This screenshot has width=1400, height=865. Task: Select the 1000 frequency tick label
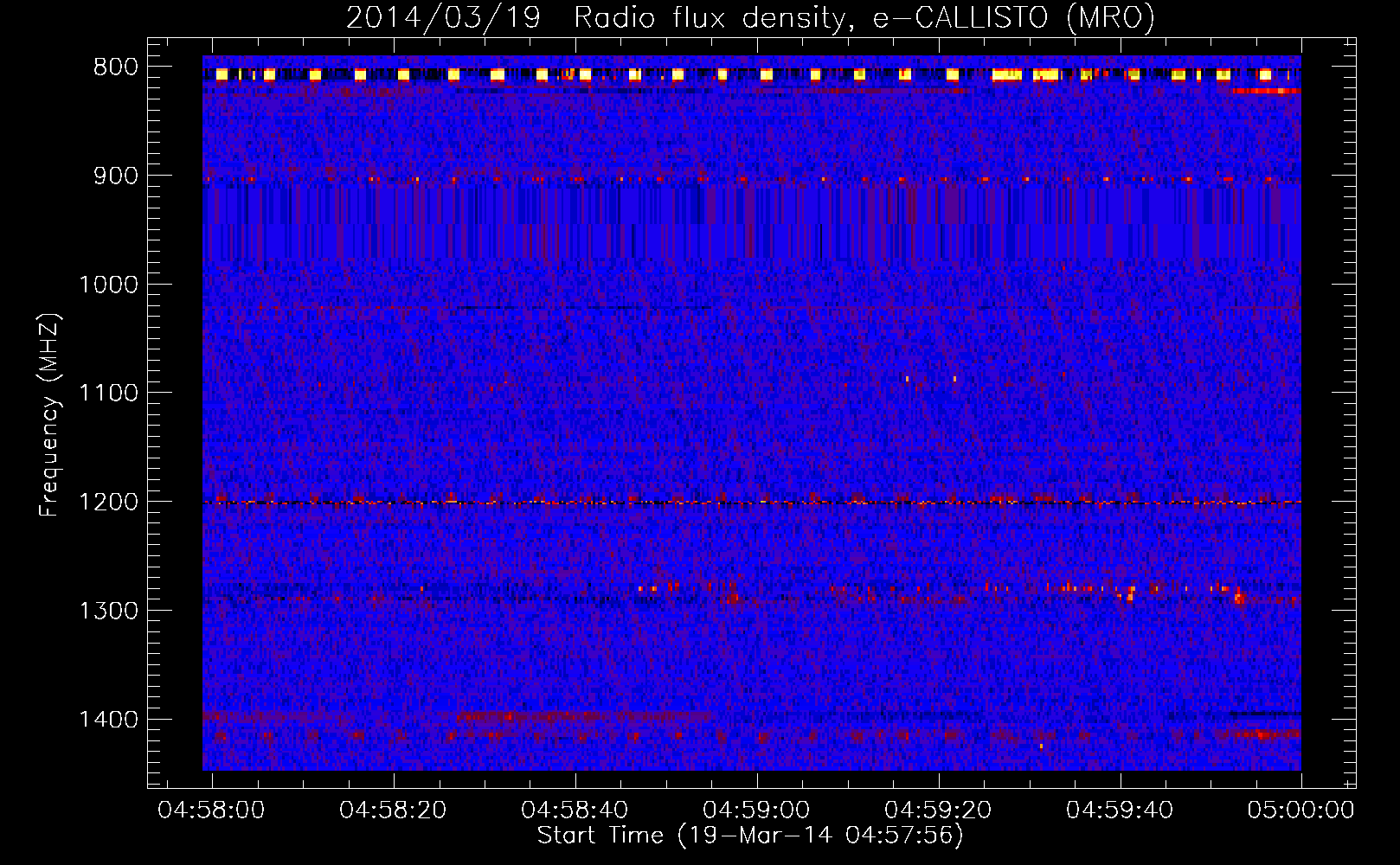[108, 285]
